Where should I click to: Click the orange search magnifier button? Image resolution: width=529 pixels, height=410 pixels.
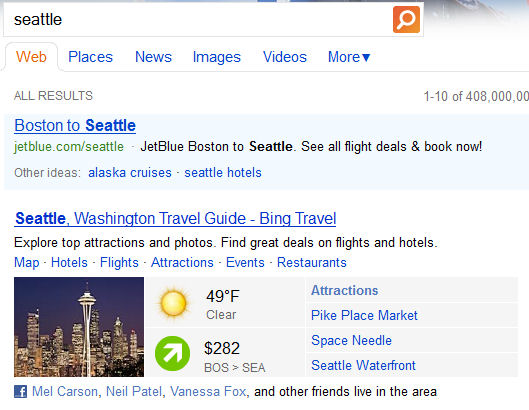click(x=406, y=19)
